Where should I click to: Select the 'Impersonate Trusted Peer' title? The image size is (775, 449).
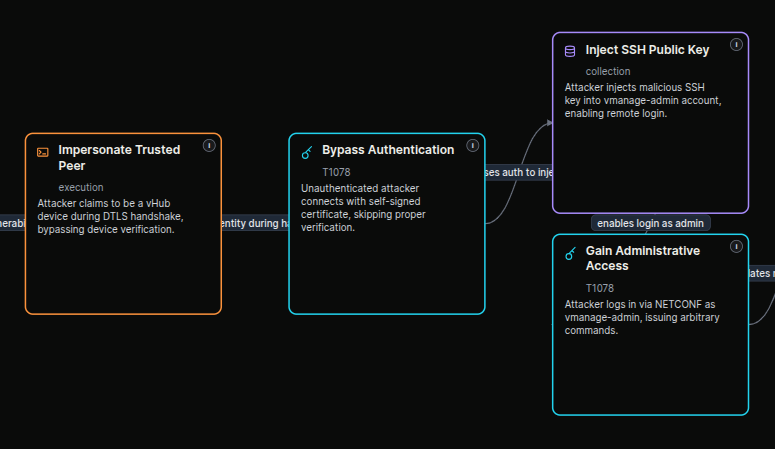tap(119, 158)
